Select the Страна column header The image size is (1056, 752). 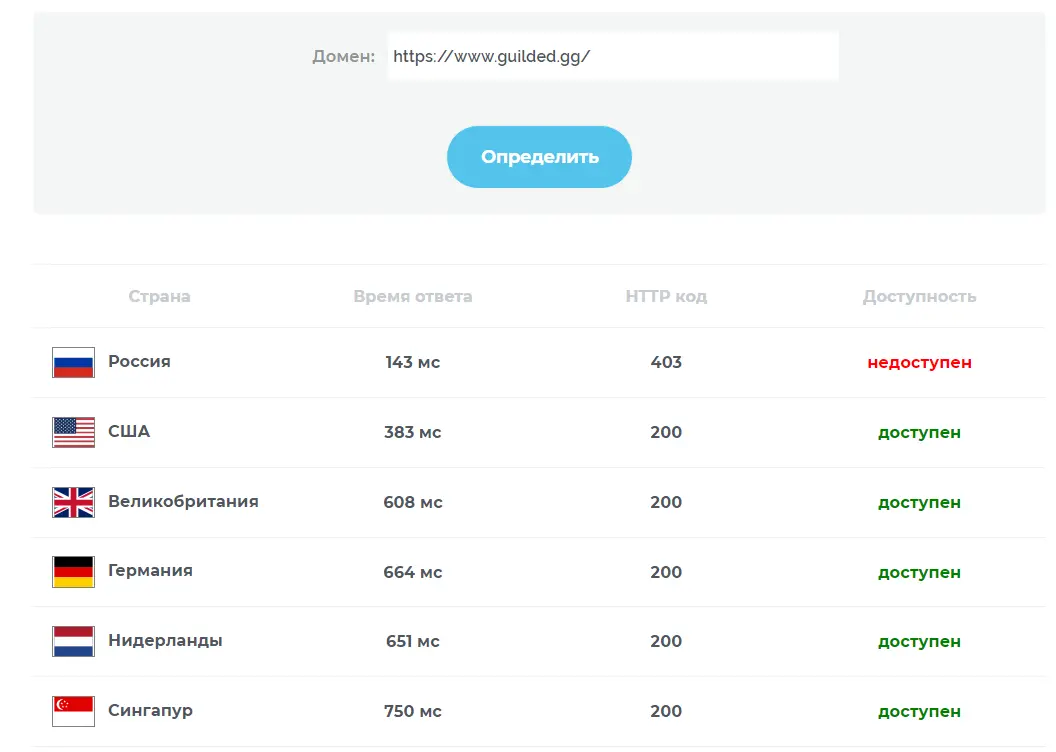click(x=160, y=296)
